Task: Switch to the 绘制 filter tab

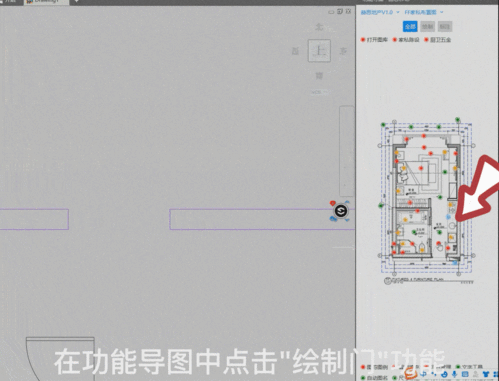Action: 427,27
